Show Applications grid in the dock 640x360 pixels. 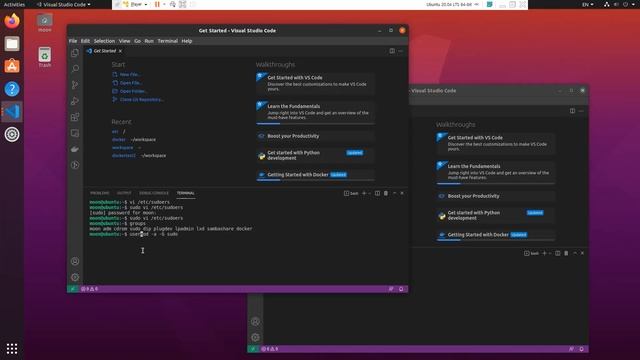12,349
